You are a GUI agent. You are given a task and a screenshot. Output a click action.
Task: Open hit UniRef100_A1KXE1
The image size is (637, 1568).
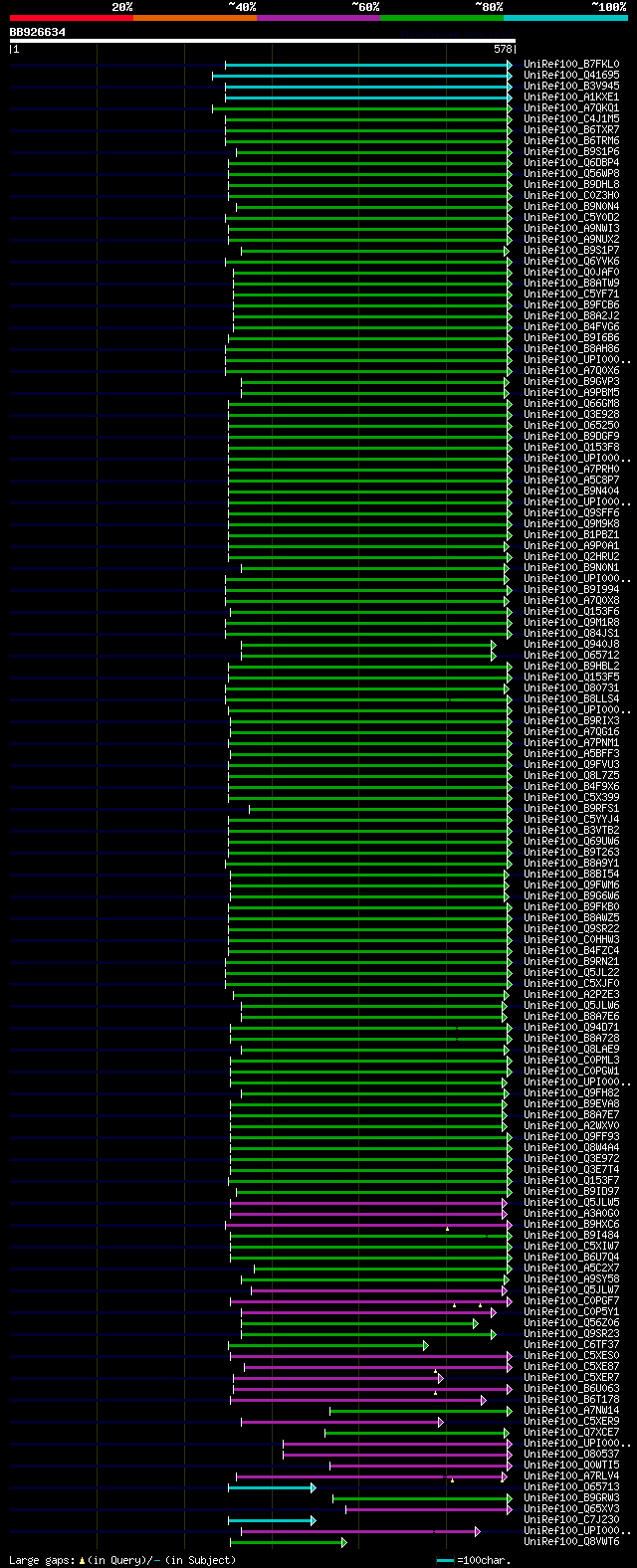[571, 98]
